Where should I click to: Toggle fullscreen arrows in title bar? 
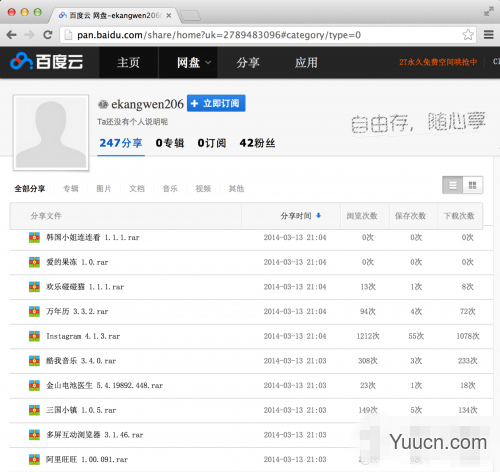(x=488, y=12)
